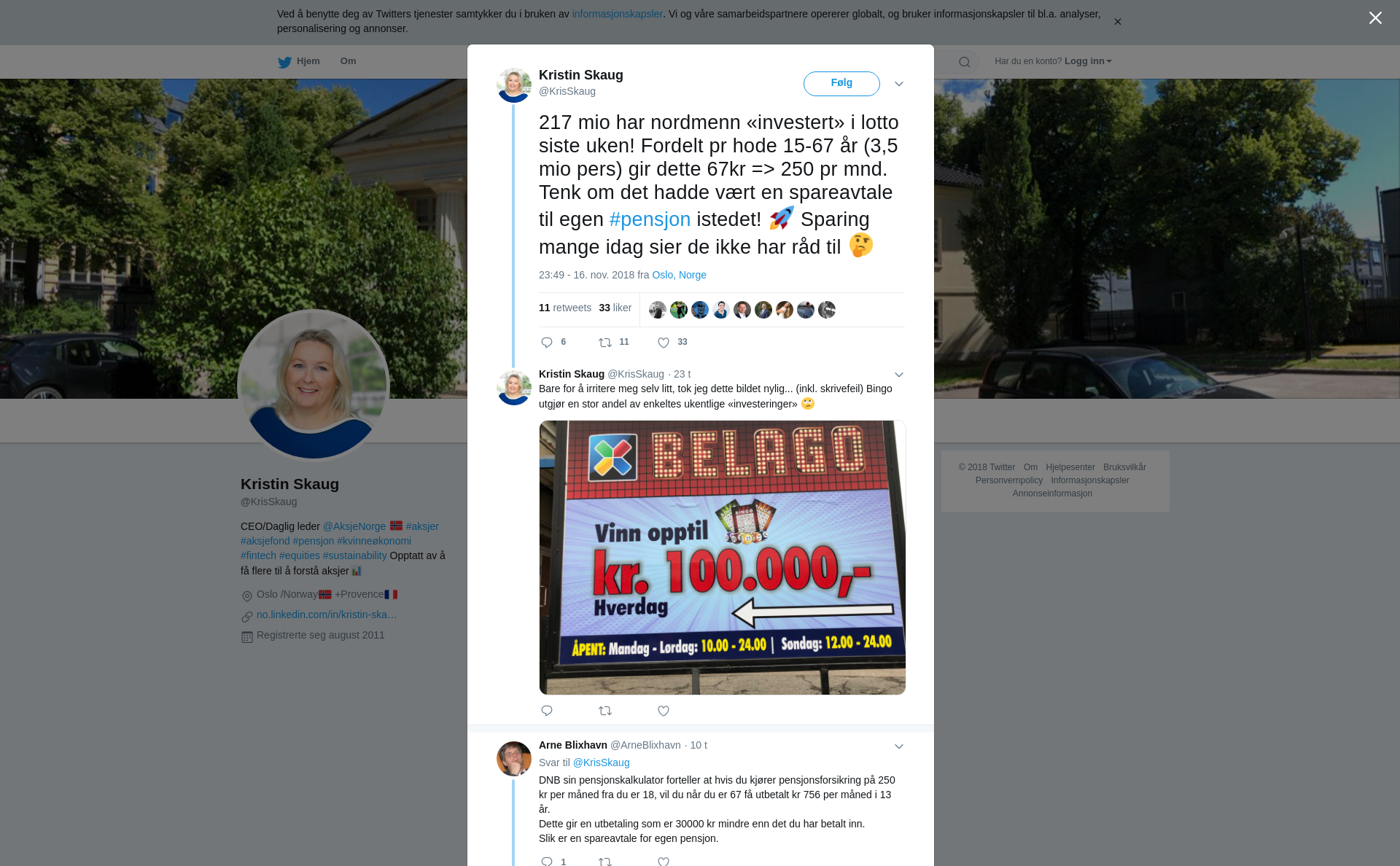Image resolution: width=1400 pixels, height=866 pixels.
Task: Open the Belago sign photo
Action: (723, 558)
